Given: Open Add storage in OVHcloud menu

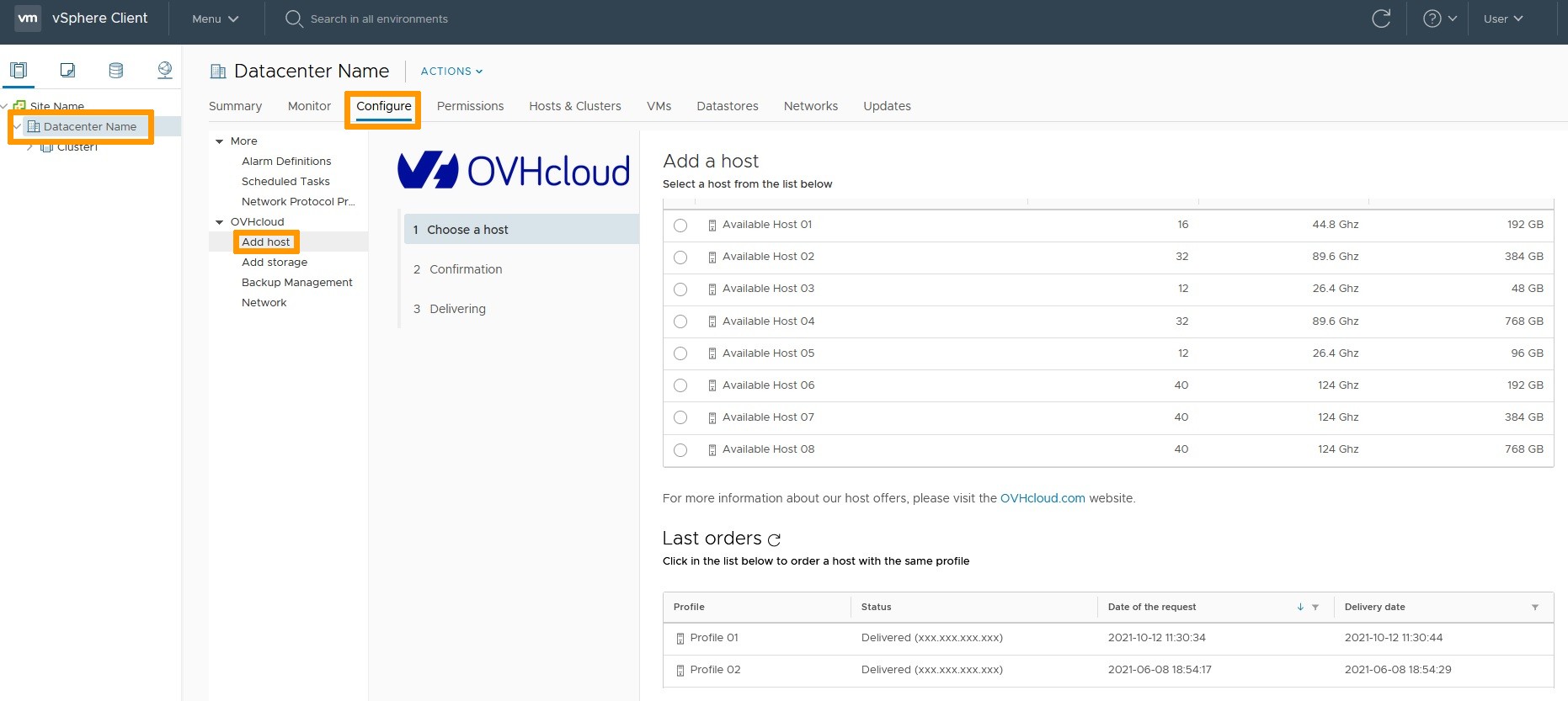Looking at the screenshot, I should click(275, 263).
